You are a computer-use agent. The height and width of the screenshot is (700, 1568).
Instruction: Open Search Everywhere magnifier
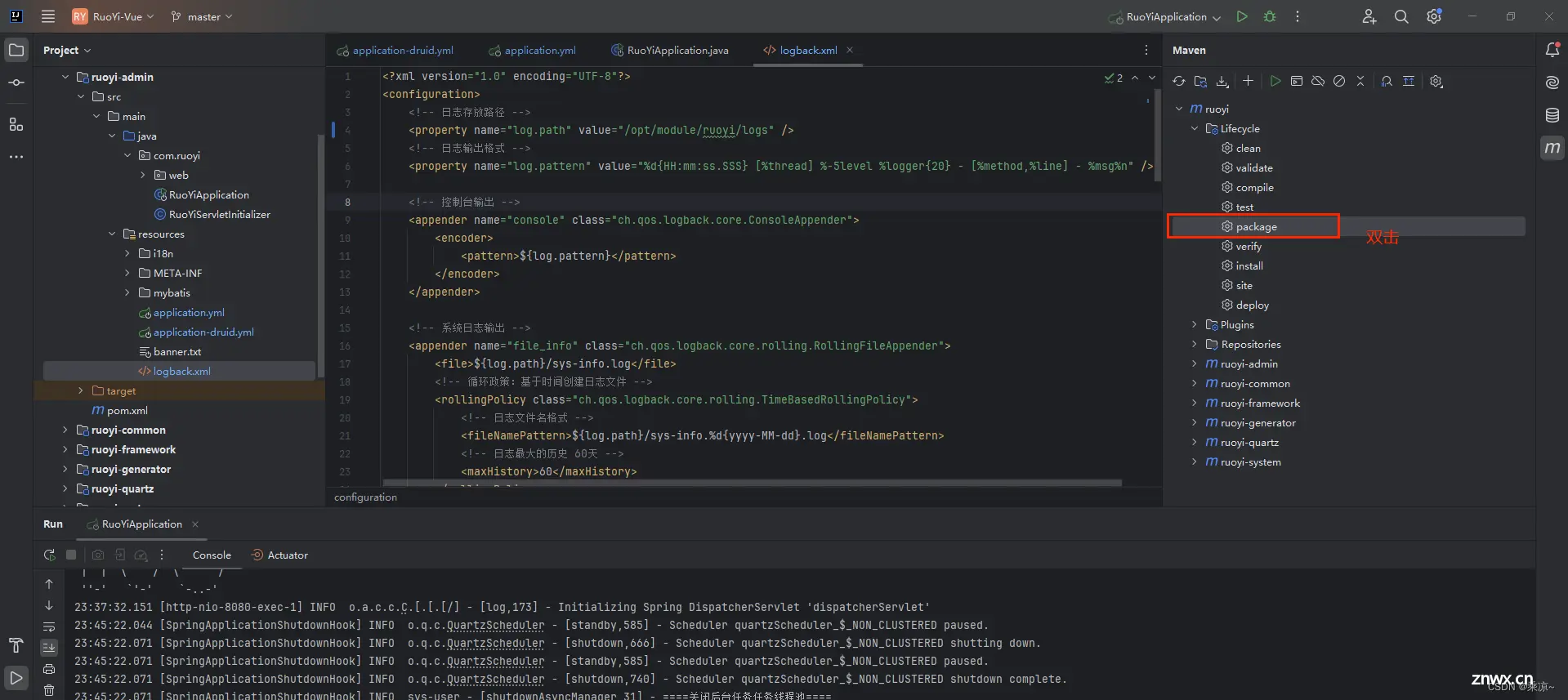[1401, 16]
